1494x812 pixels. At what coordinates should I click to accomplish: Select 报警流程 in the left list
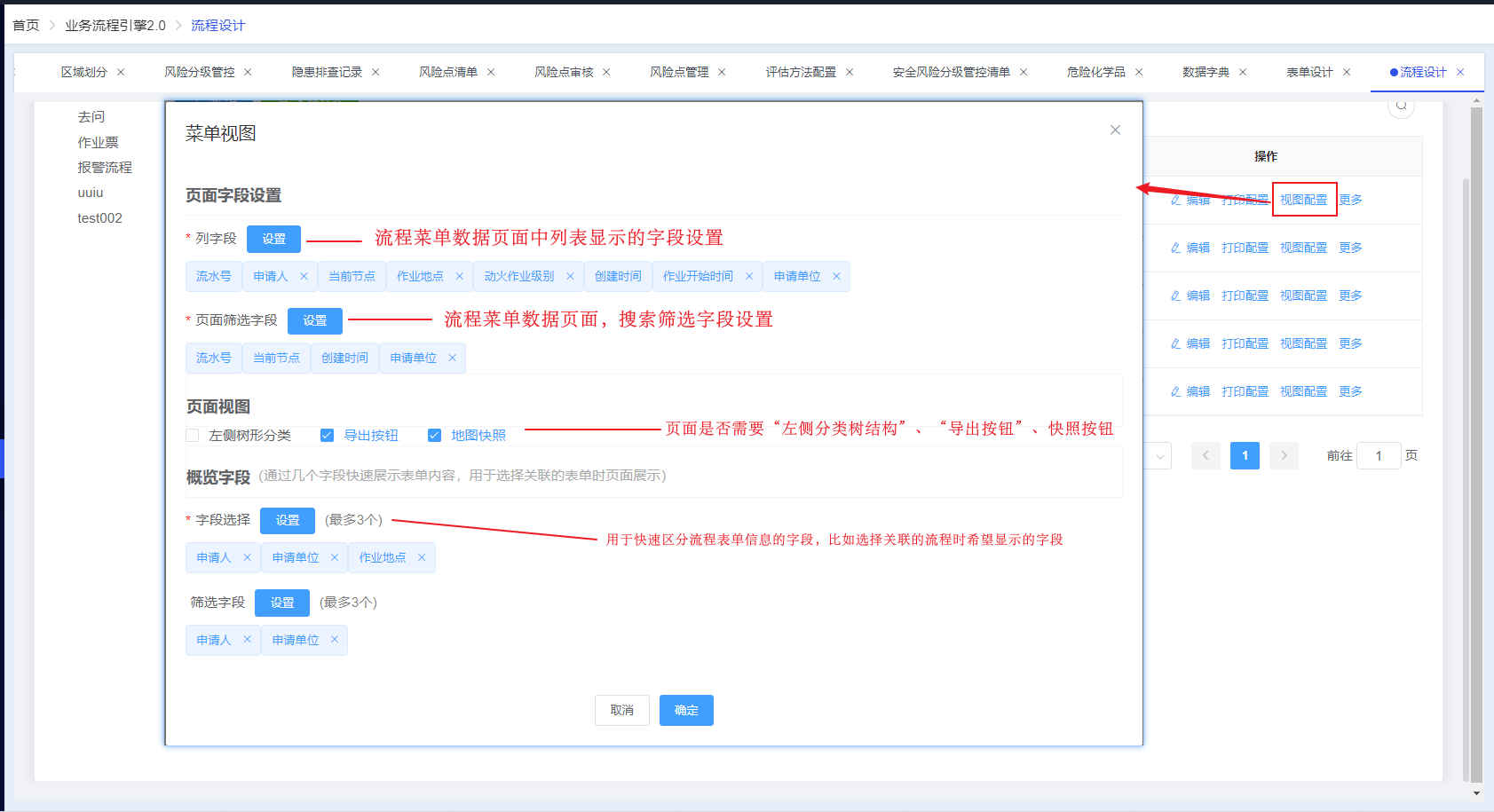(x=105, y=167)
